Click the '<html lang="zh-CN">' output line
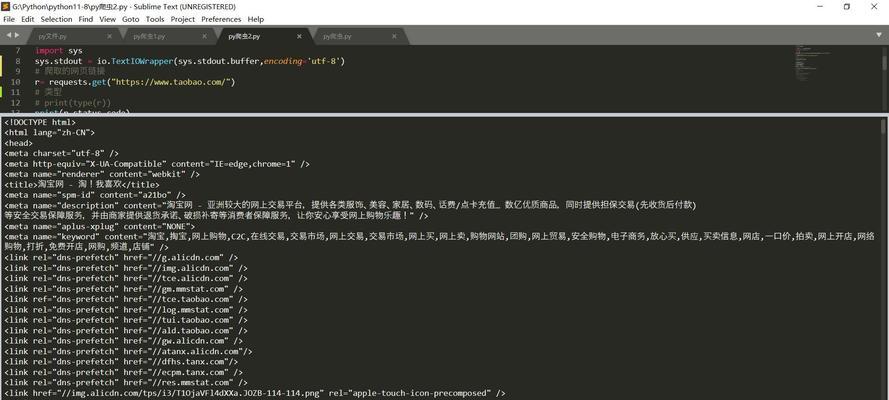 [x=49, y=133]
